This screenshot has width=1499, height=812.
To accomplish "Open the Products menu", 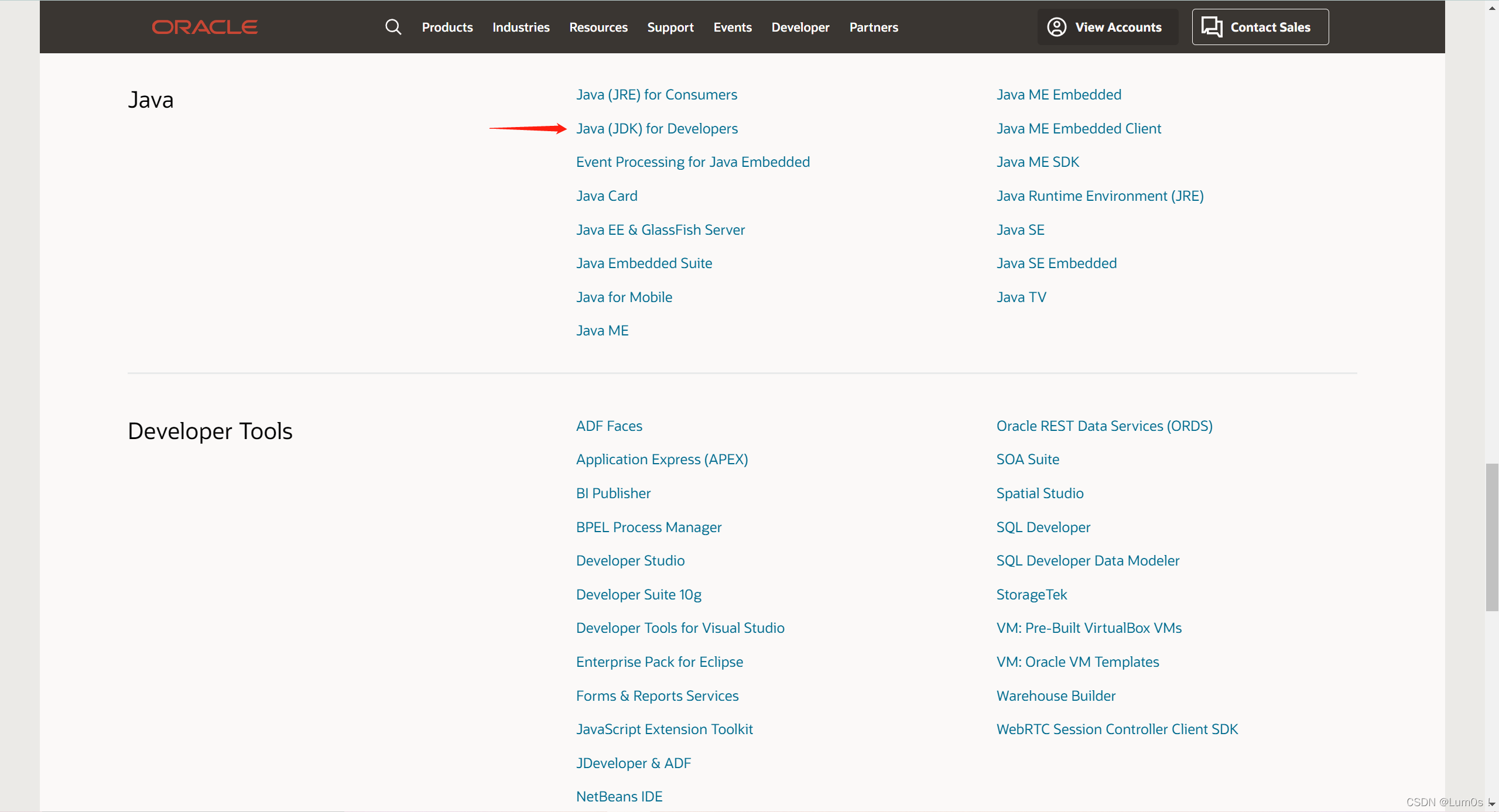I will [447, 27].
